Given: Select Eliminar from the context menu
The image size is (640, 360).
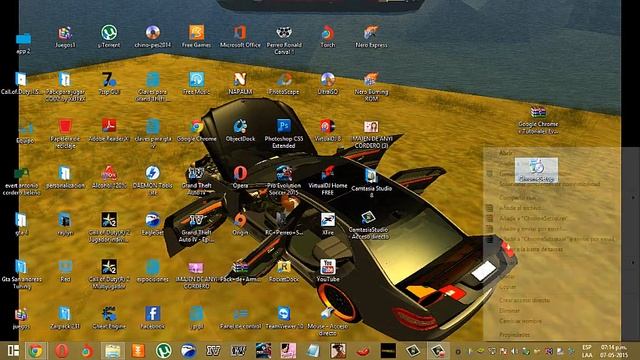Looking at the screenshot, I should tap(509, 311).
